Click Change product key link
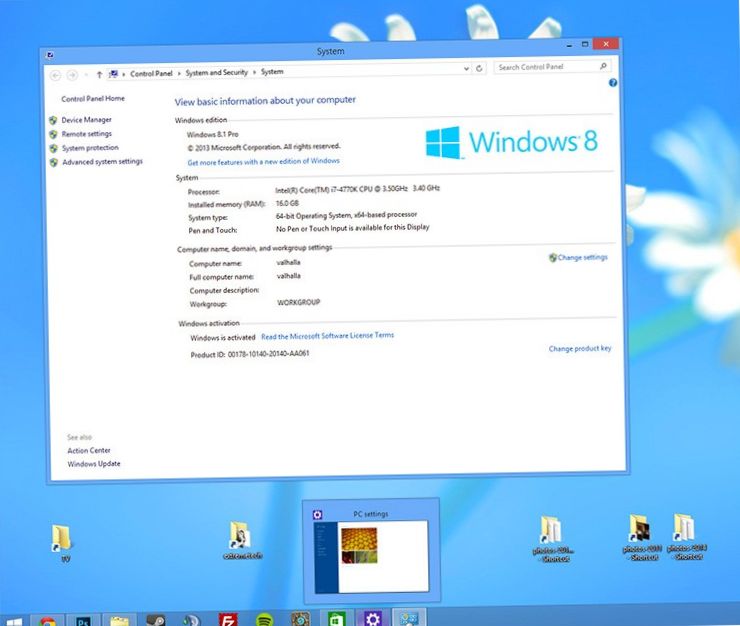 [x=580, y=348]
